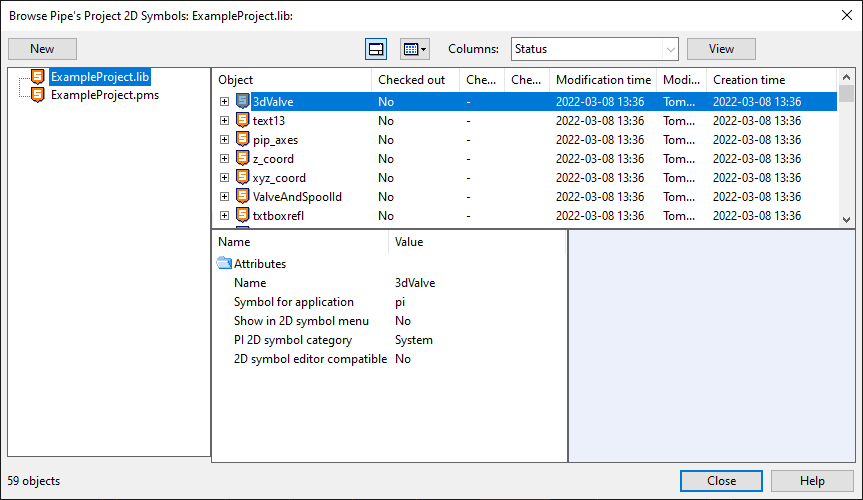
Task: Expand the ValveAndSpoolId object row
Action: (x=225, y=197)
